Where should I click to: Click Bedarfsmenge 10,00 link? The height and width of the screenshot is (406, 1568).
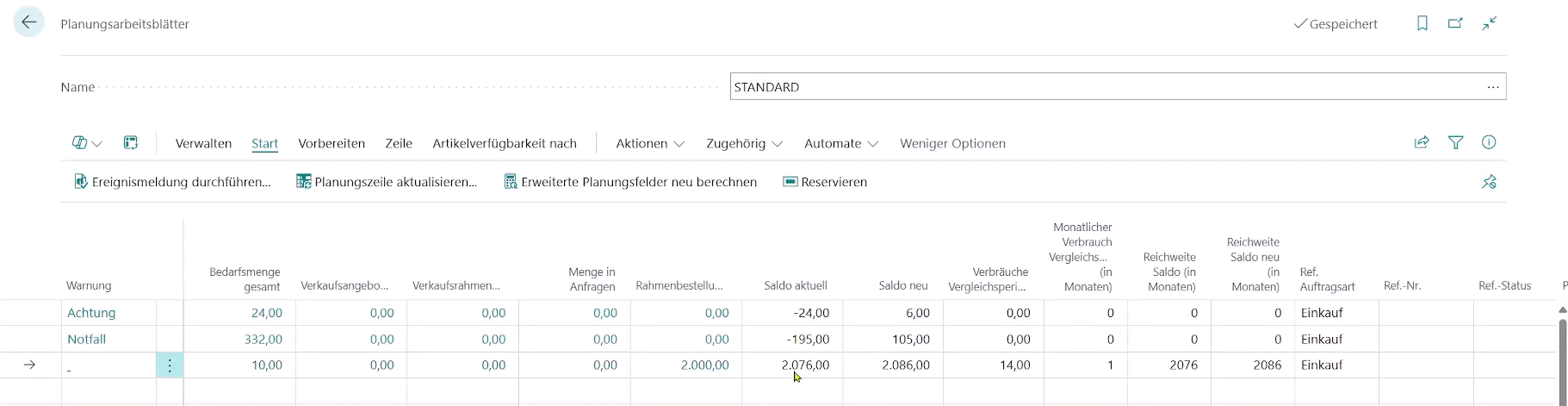[267, 365]
